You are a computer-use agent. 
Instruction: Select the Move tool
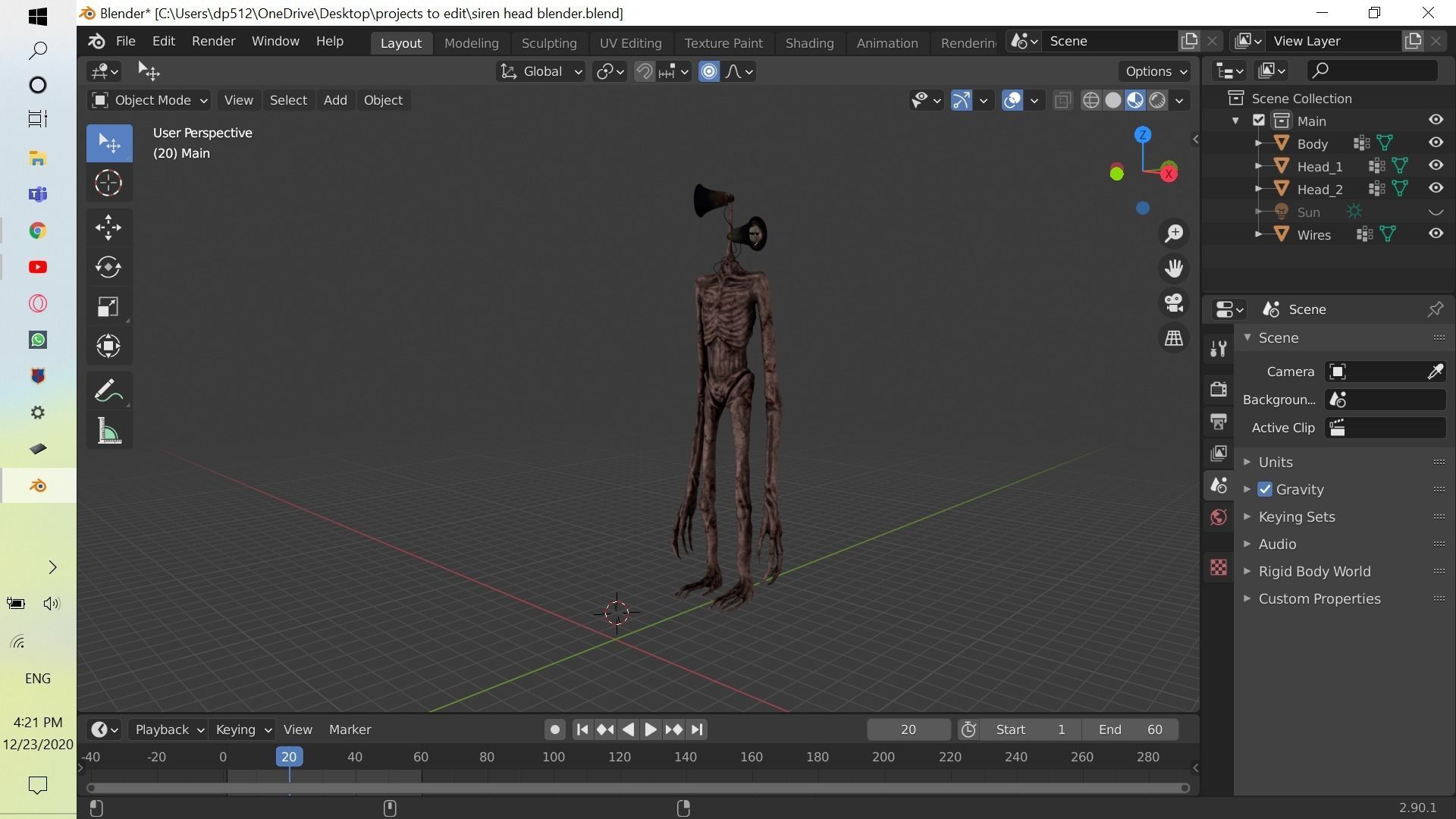(108, 227)
